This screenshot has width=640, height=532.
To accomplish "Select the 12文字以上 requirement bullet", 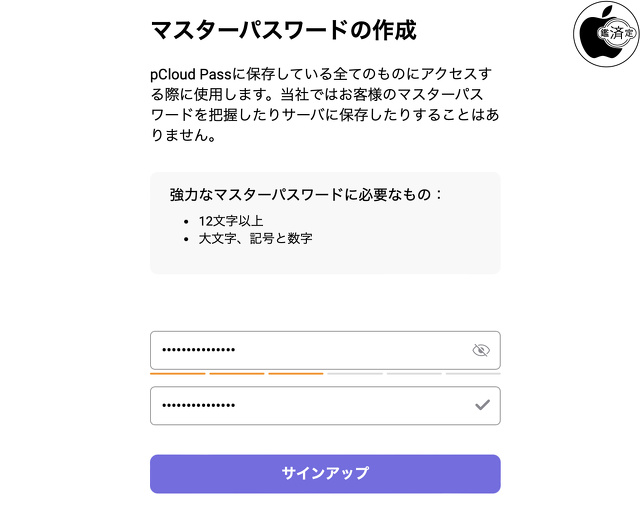I will click(231, 220).
